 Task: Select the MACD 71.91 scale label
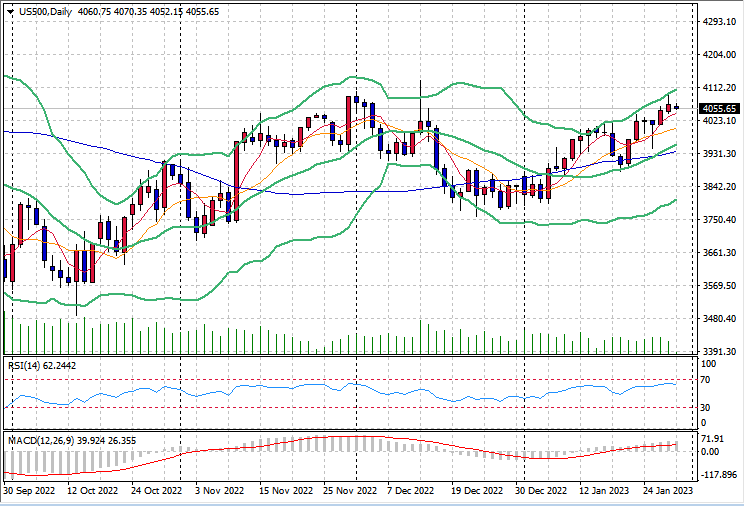(x=711, y=439)
